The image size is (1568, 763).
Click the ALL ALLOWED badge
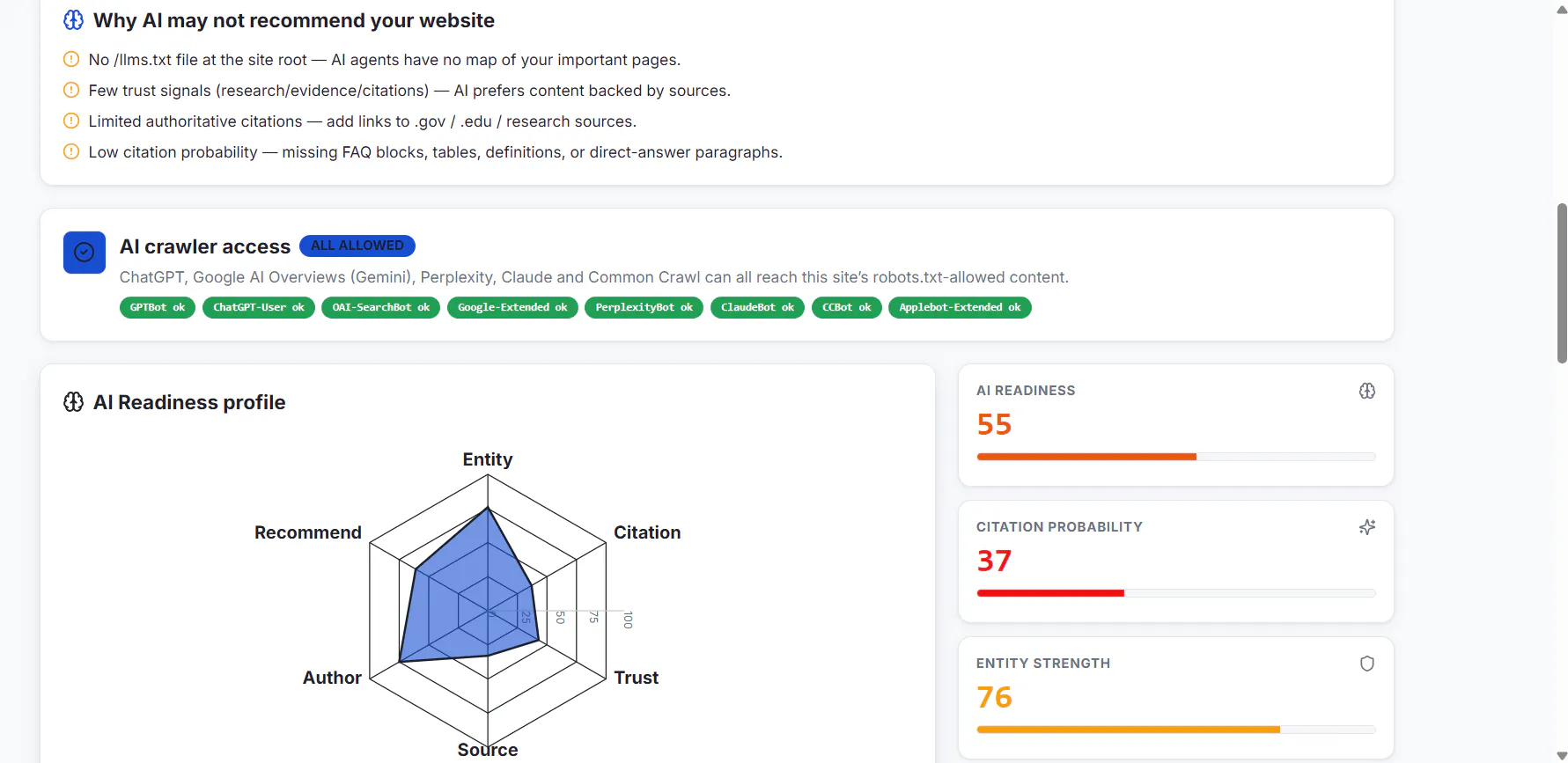357,246
